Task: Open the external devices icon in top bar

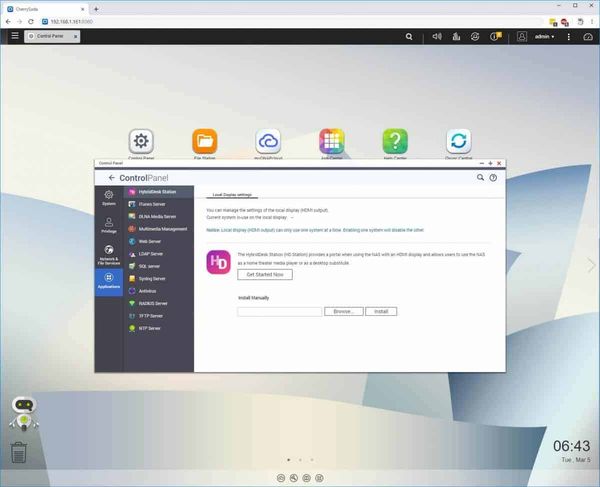Action: click(475, 36)
